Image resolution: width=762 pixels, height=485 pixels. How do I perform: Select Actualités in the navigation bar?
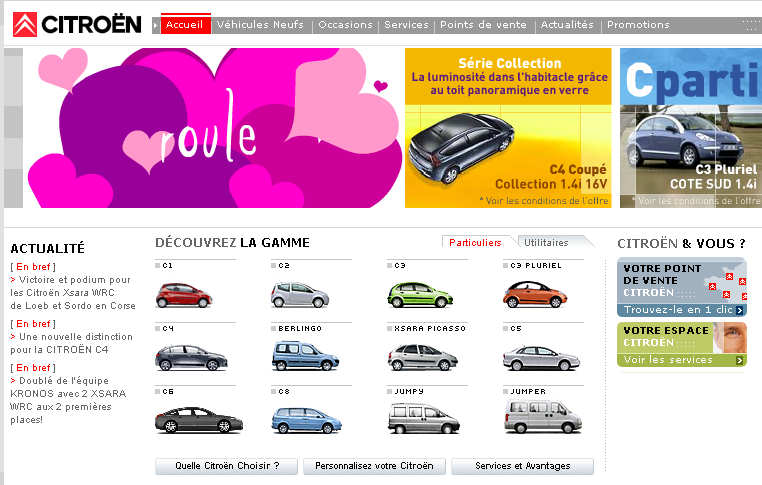[567, 24]
